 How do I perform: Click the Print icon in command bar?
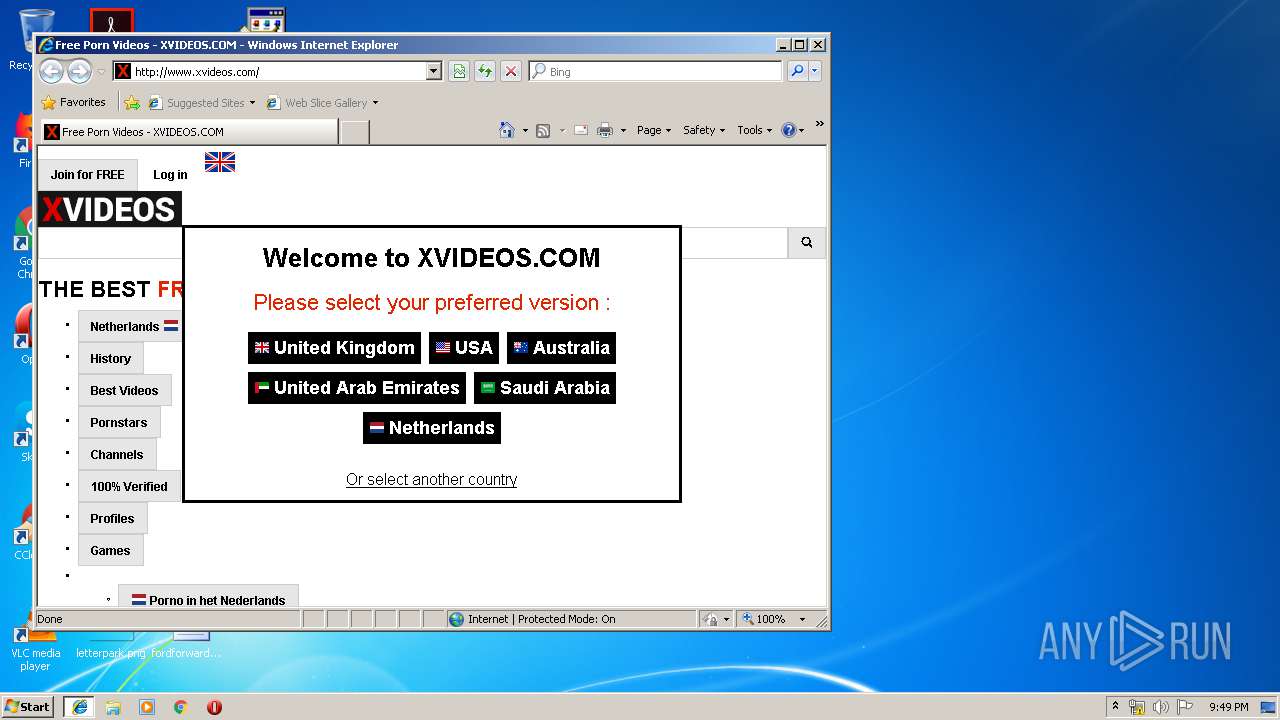point(605,130)
